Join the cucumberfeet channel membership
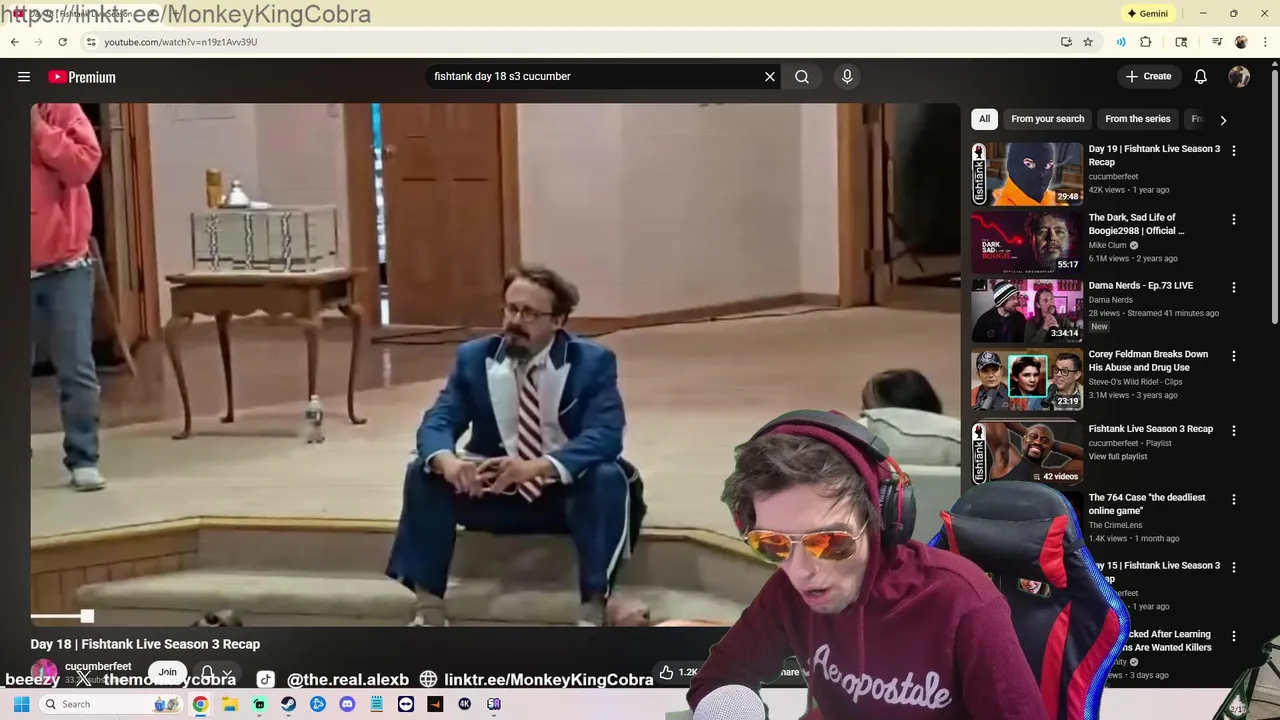1280x720 pixels. click(167, 673)
